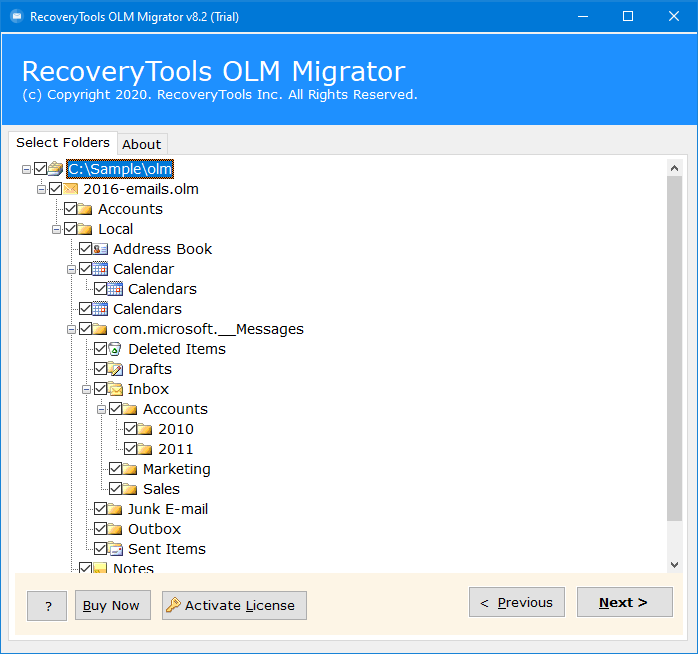Screen dimensions: 698x654
Task: Collapse the Calendar node
Action: (71, 269)
